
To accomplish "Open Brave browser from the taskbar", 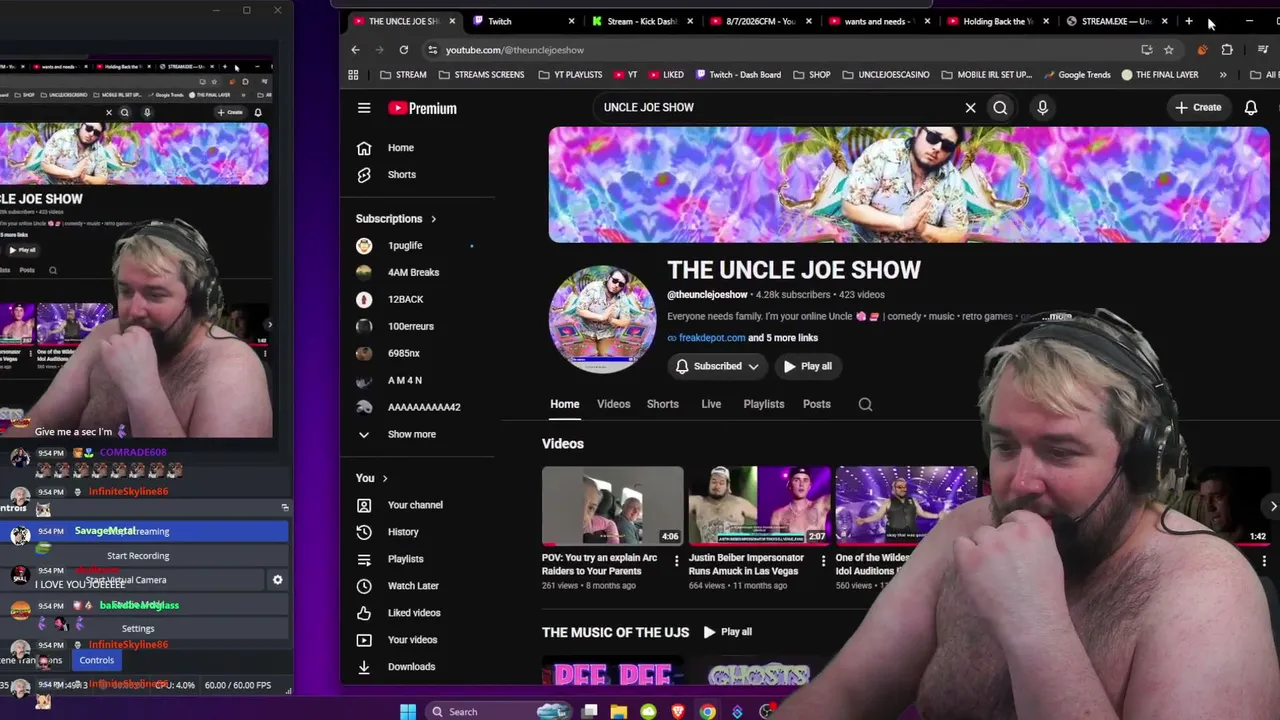I will (678, 712).
